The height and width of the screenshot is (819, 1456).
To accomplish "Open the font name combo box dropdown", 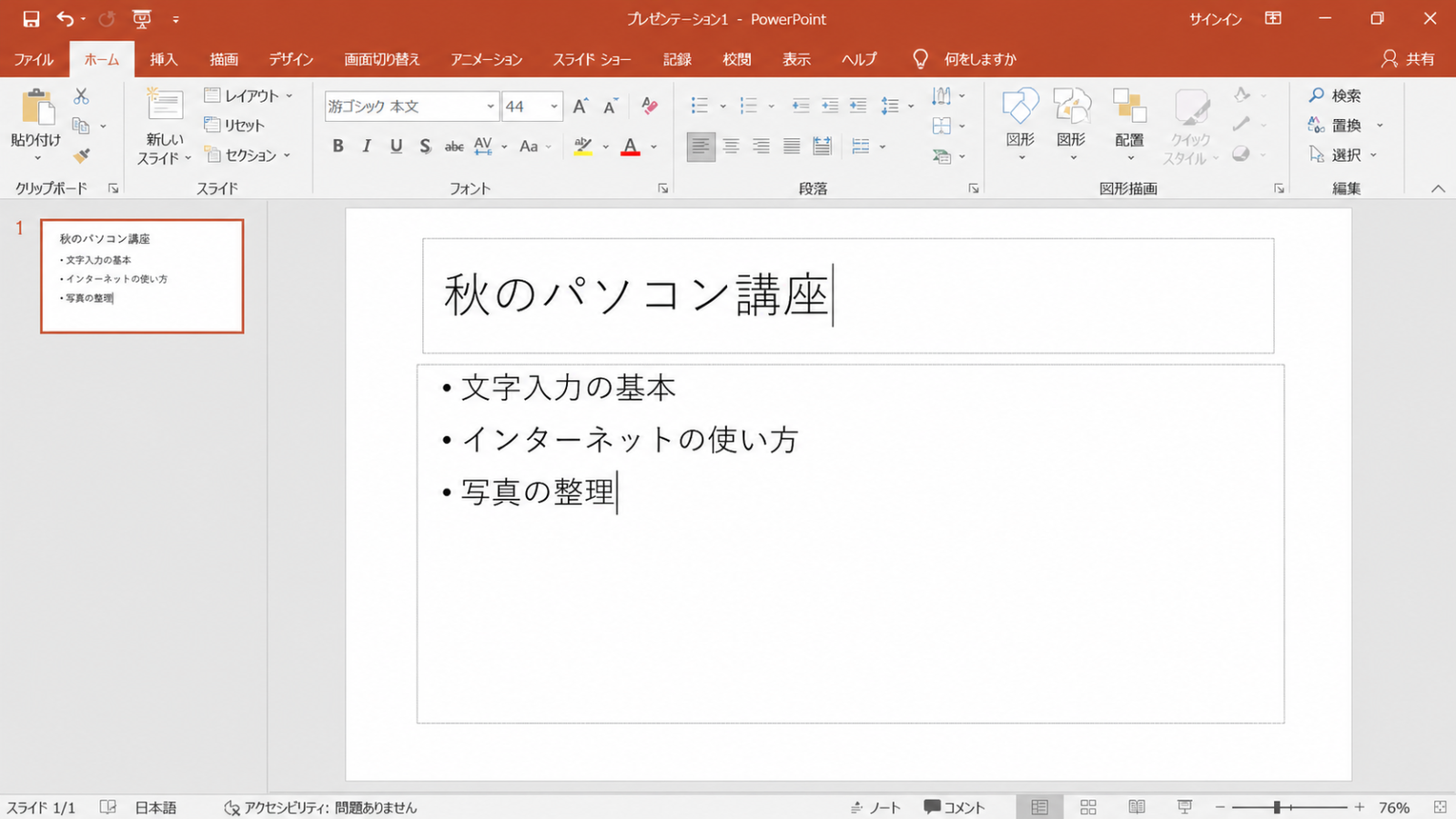I will click(490, 106).
